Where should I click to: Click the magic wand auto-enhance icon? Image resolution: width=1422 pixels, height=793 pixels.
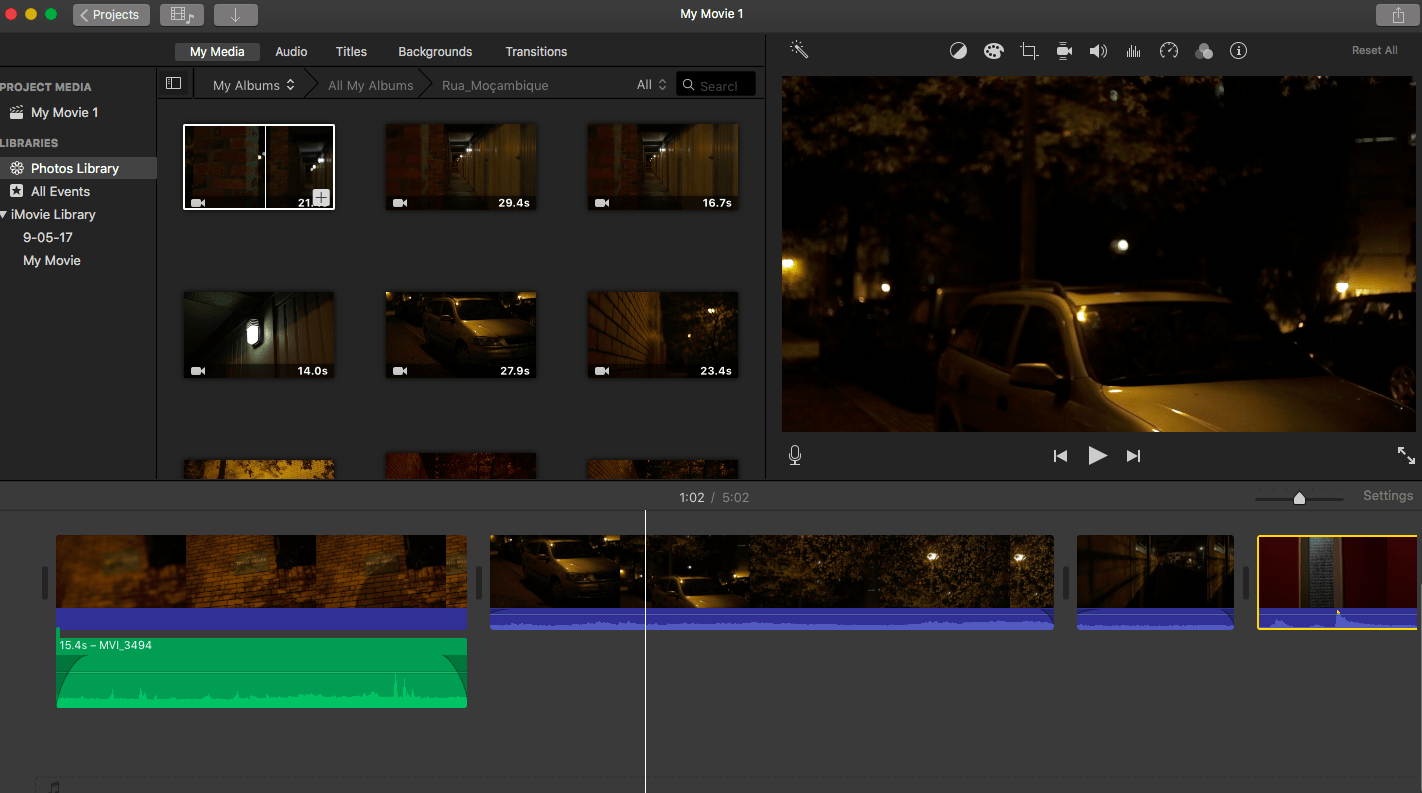(x=798, y=50)
